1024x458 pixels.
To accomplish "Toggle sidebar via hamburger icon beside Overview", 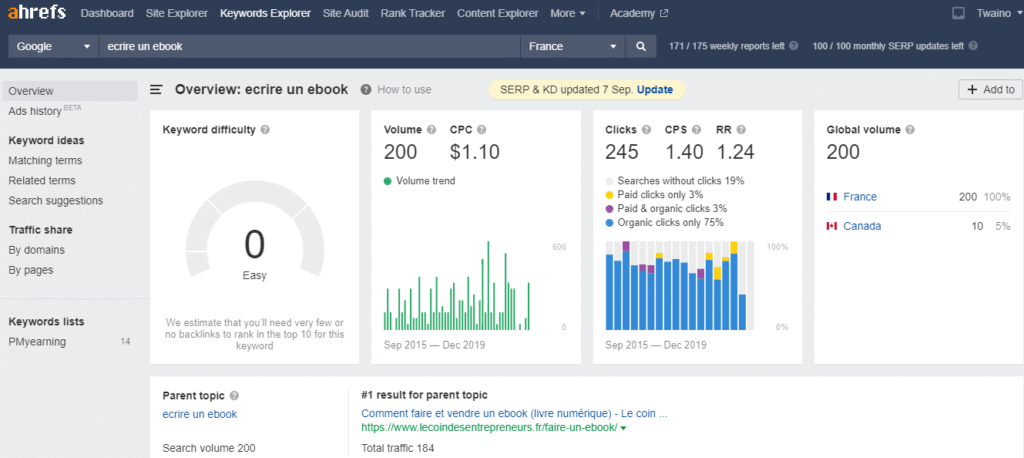I will (x=156, y=89).
